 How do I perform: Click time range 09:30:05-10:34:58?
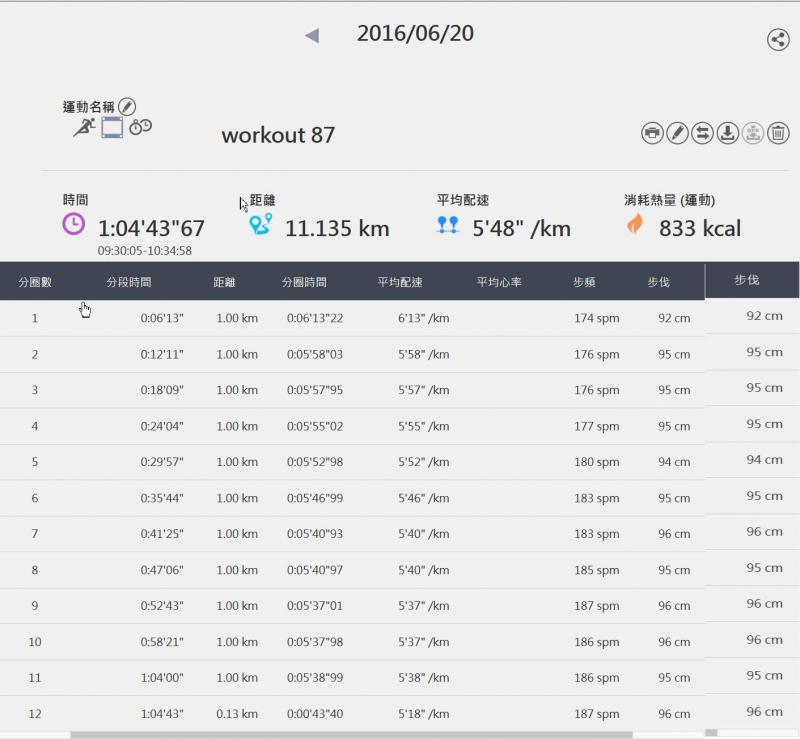(145, 251)
